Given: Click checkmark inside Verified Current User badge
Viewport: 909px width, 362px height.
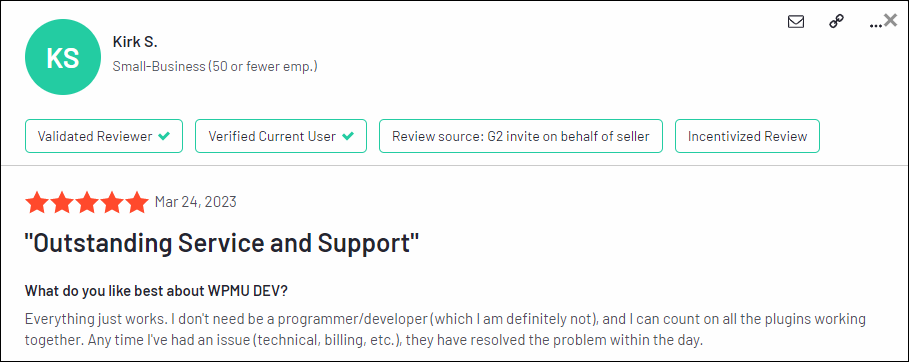Looking at the screenshot, I should 348,136.
